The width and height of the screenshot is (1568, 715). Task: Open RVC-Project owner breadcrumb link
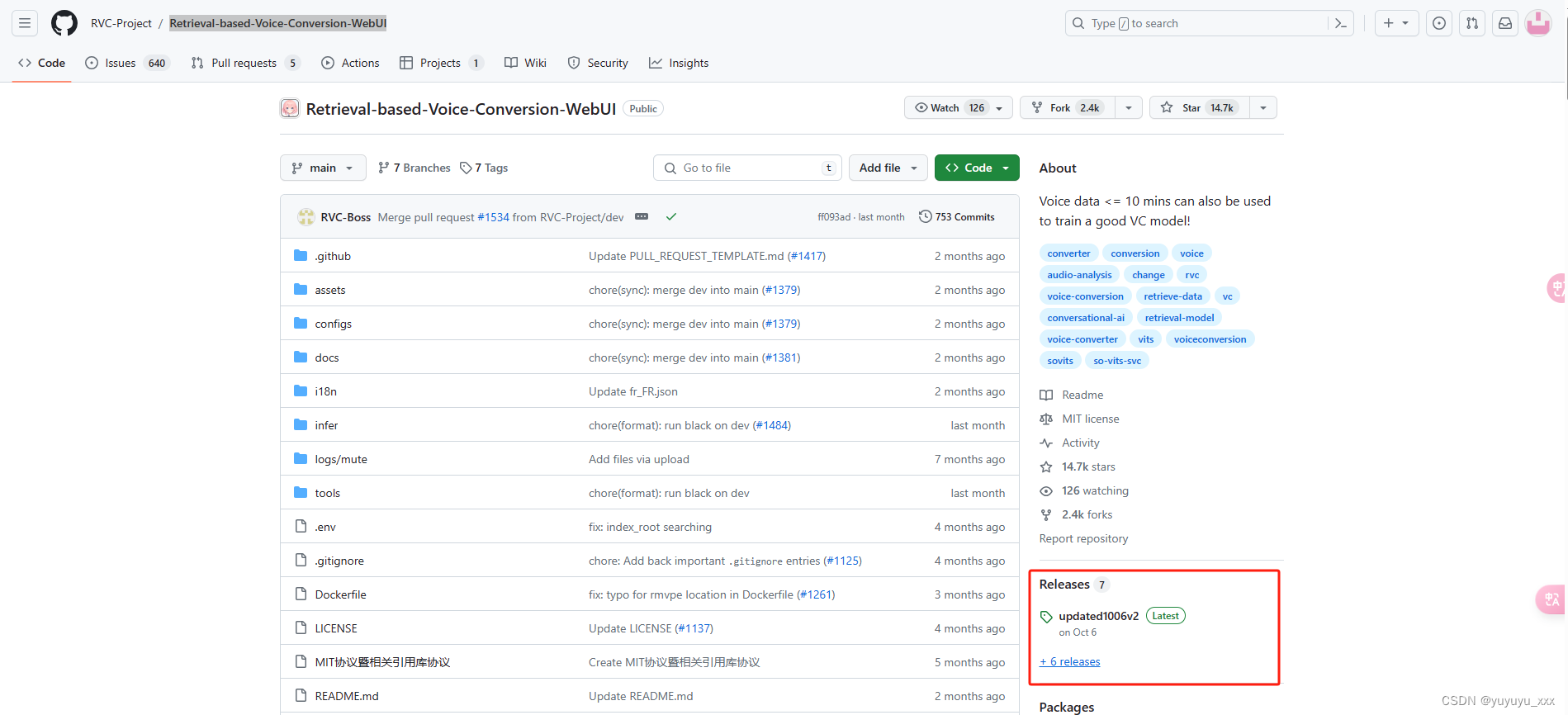pos(121,23)
